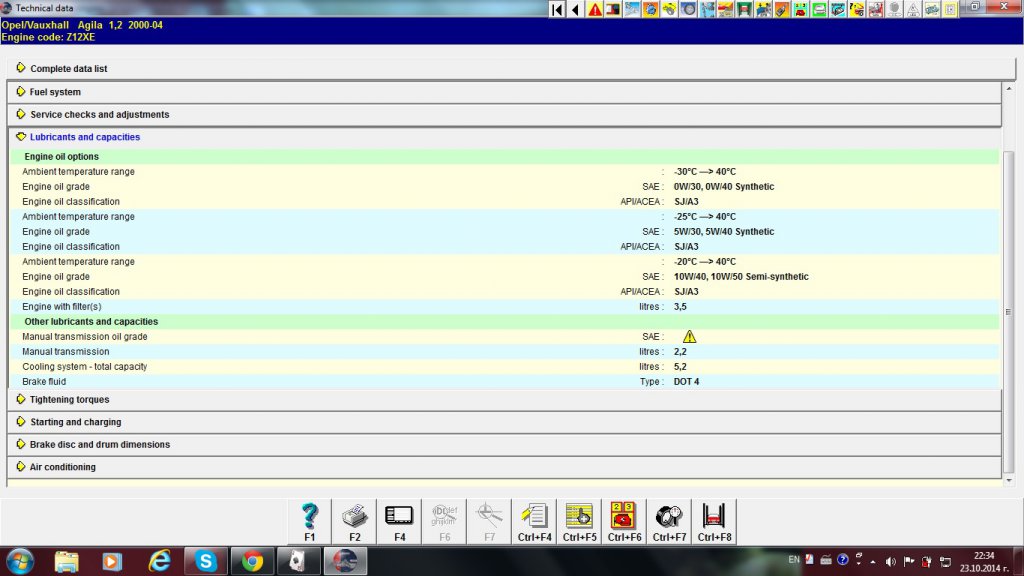Click the F1 help question mark button
Screen dimensions: 1024x576
click(x=310, y=520)
